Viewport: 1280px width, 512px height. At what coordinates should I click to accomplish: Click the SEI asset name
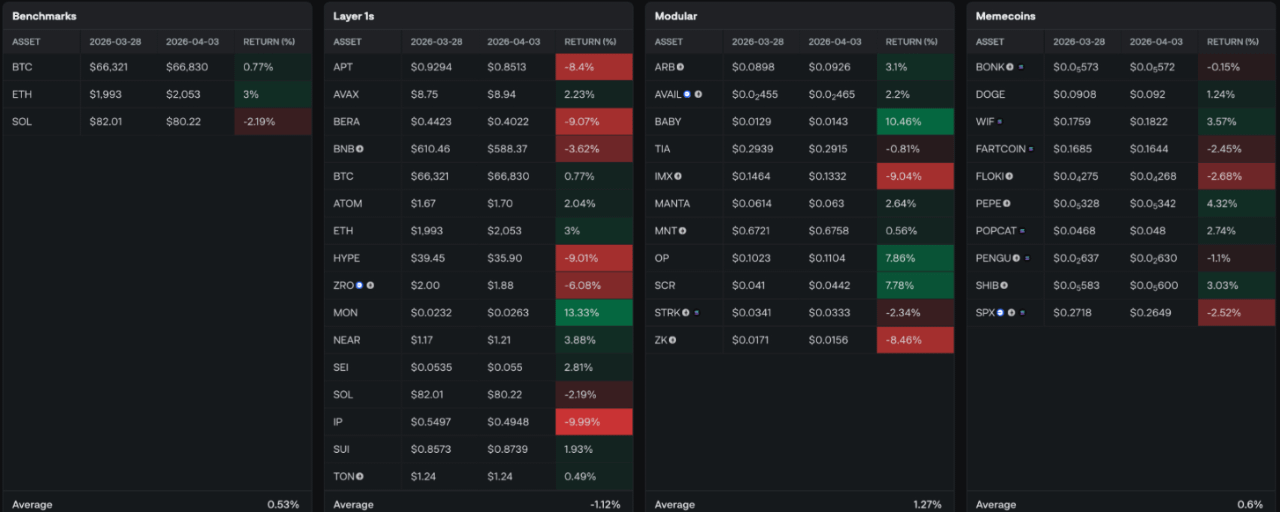tap(342, 367)
